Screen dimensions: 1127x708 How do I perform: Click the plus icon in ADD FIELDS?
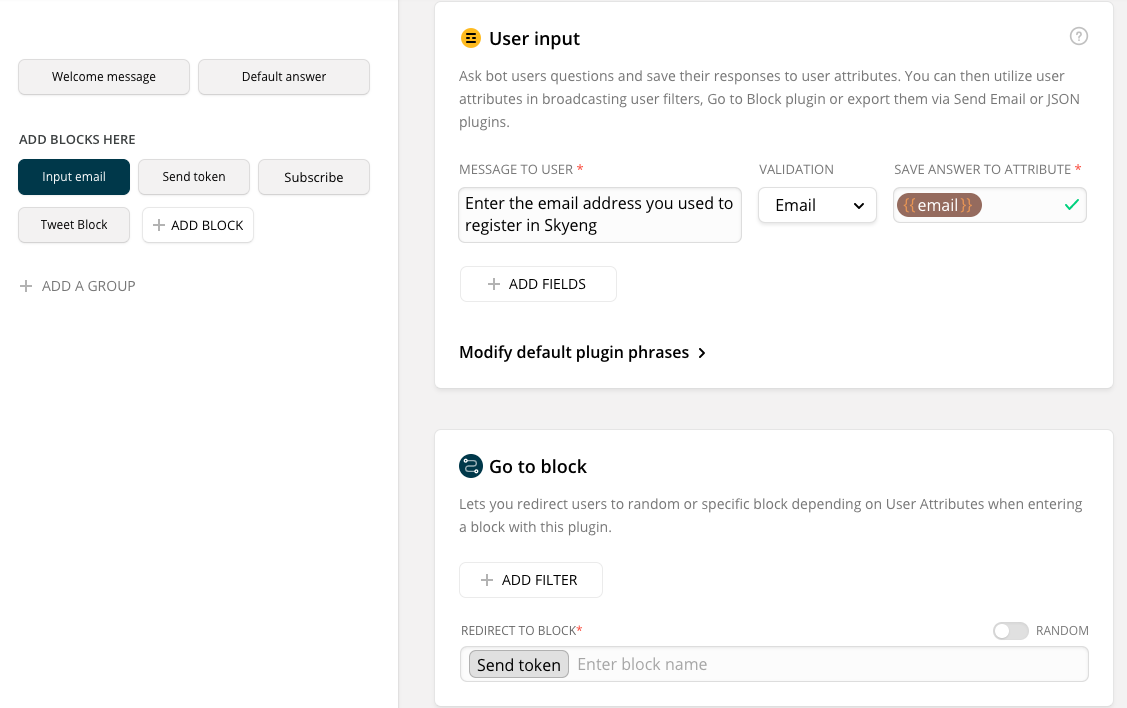click(493, 284)
